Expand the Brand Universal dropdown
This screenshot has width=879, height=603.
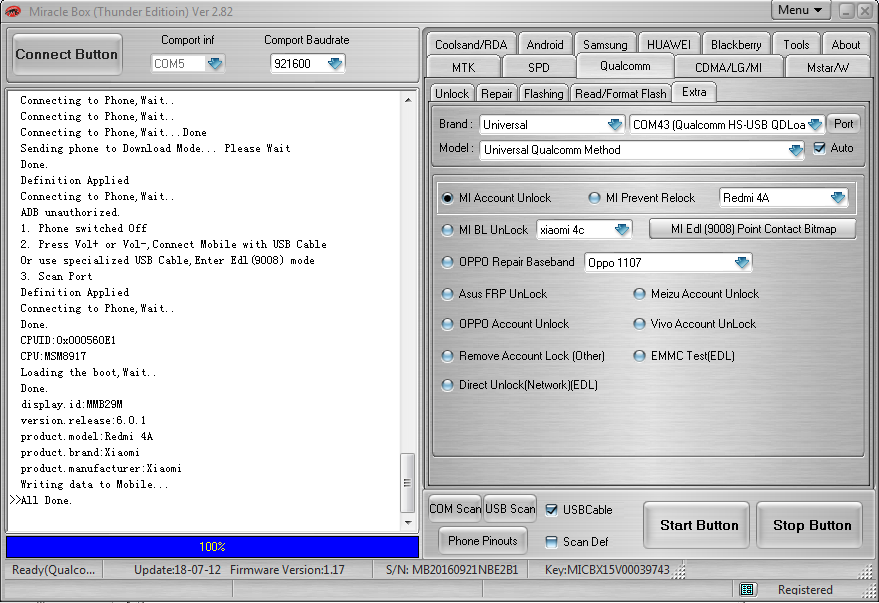(615, 124)
